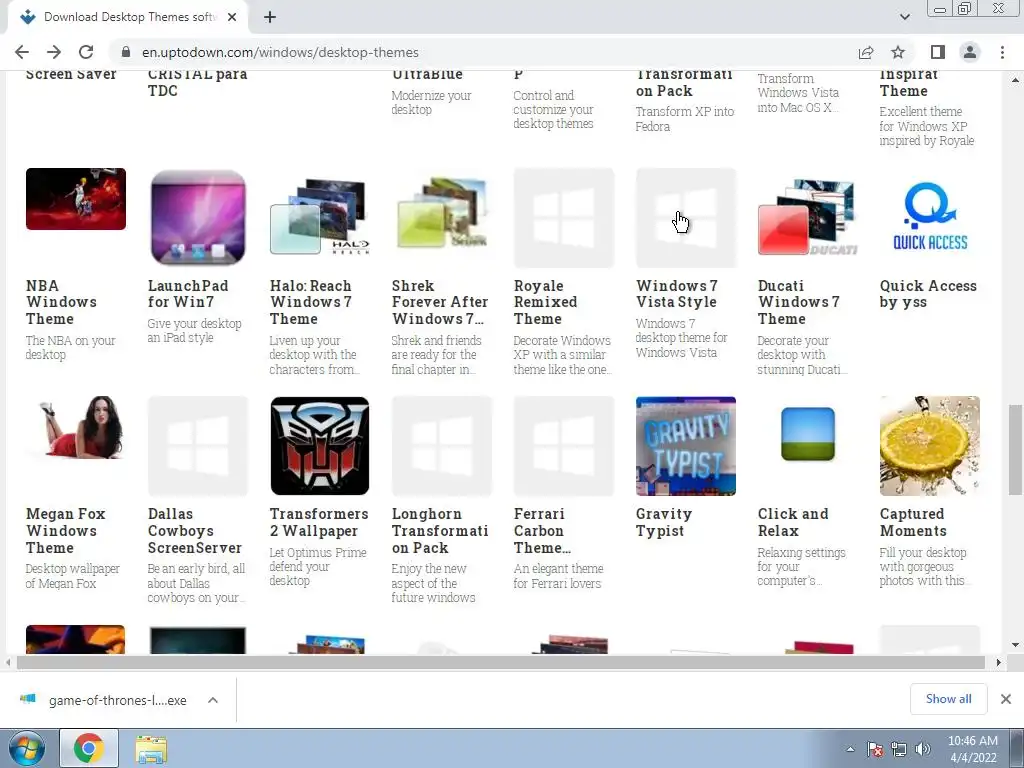
Task: Click the Dallas Cowboys ScreenServer title
Action: [x=195, y=531]
